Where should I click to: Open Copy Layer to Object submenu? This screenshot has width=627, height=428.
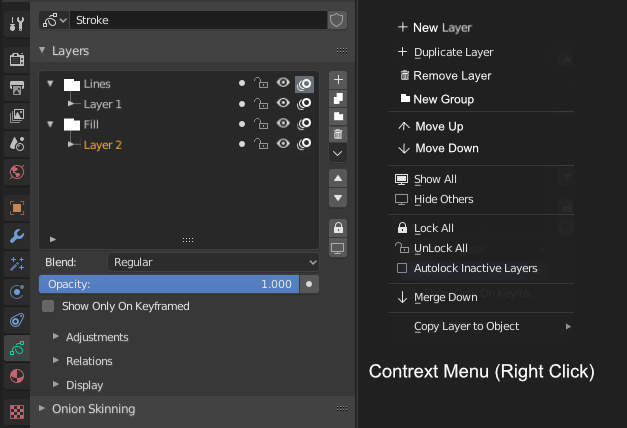click(481, 326)
